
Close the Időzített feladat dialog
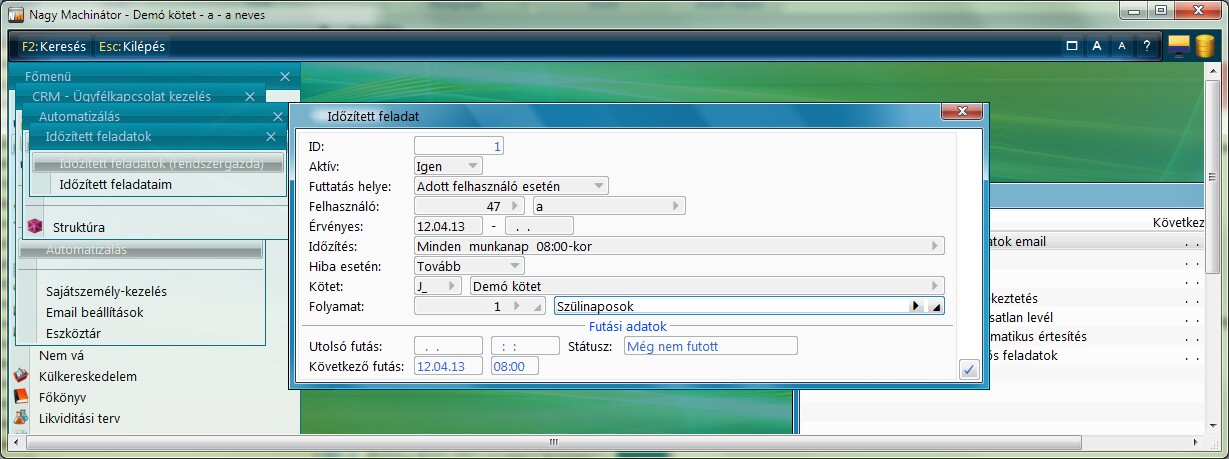[962, 112]
